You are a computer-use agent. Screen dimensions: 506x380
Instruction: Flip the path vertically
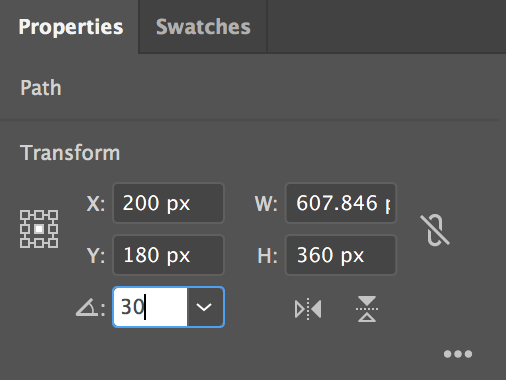click(x=367, y=309)
